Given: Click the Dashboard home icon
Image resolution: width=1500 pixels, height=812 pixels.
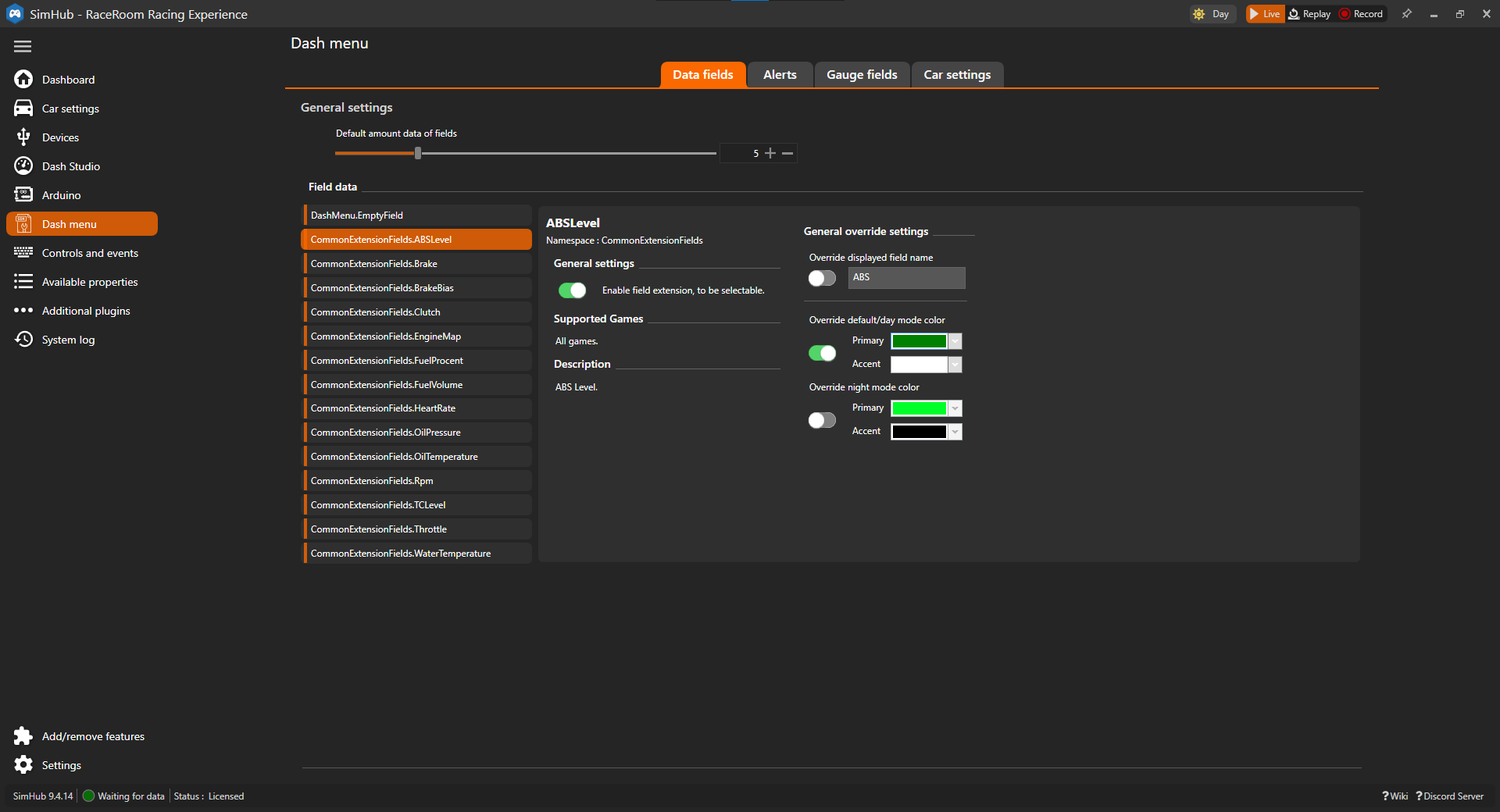Looking at the screenshot, I should click(x=23, y=80).
